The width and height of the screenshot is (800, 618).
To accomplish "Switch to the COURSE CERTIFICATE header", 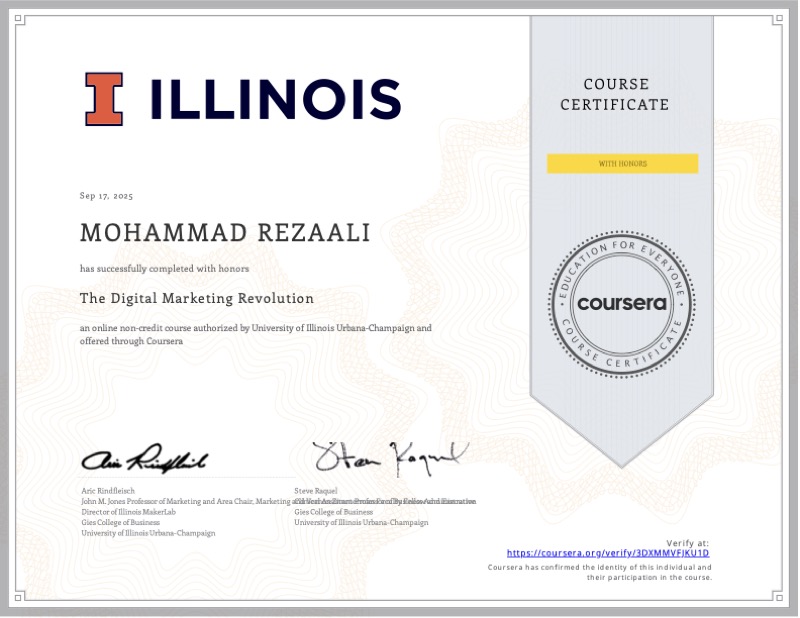I will click(x=617, y=94).
